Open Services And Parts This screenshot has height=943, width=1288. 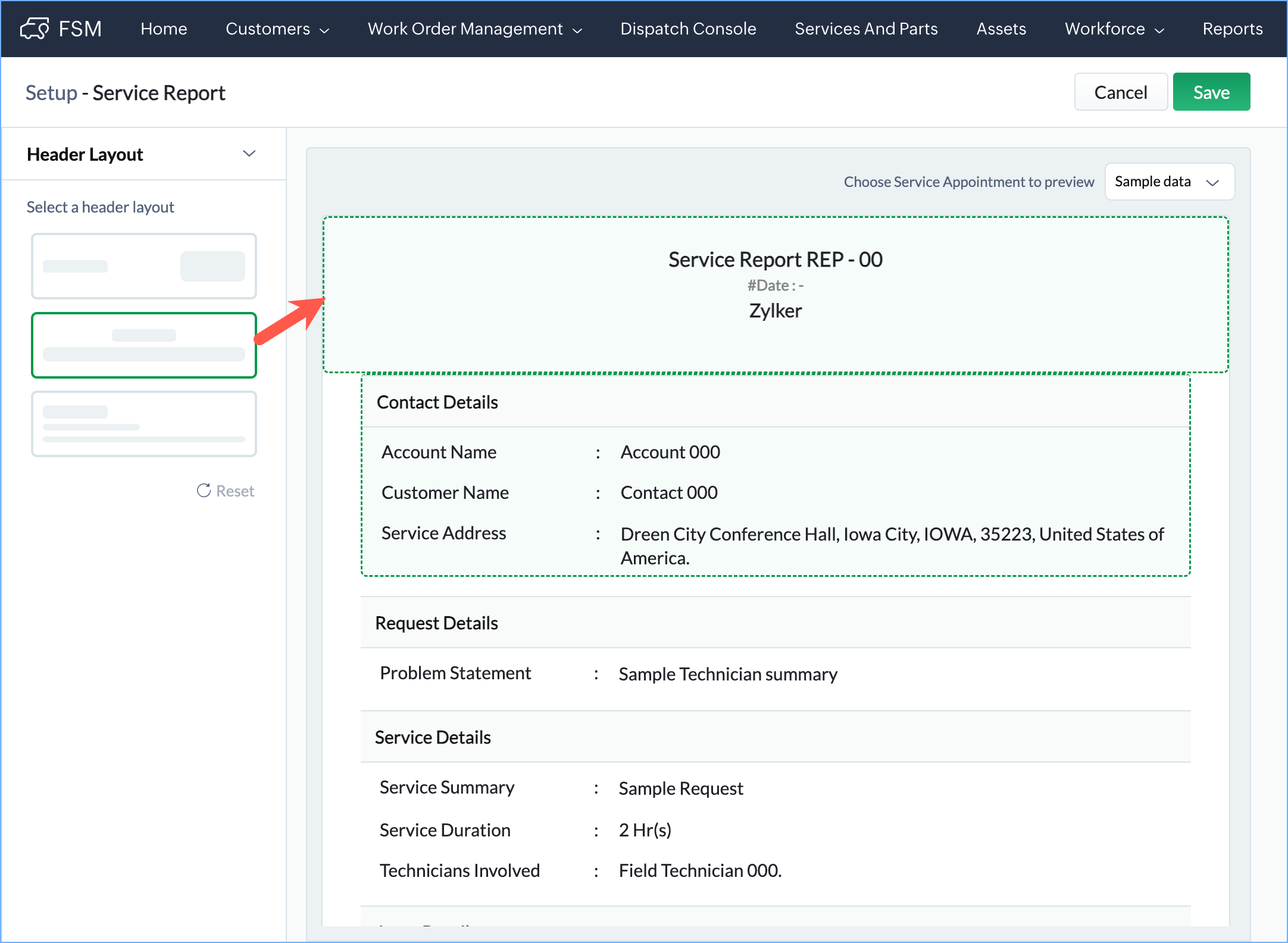pyautogui.click(x=866, y=29)
